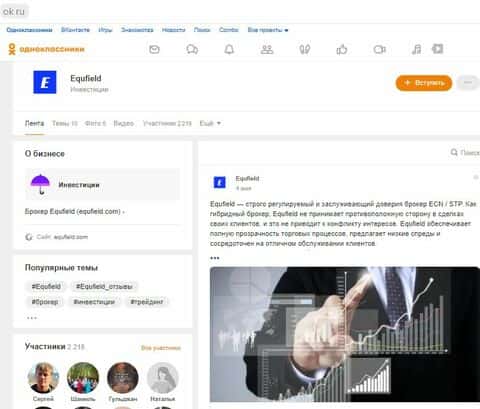
Task: Open the discussions chat bubbles icon
Action: [x=192, y=50]
